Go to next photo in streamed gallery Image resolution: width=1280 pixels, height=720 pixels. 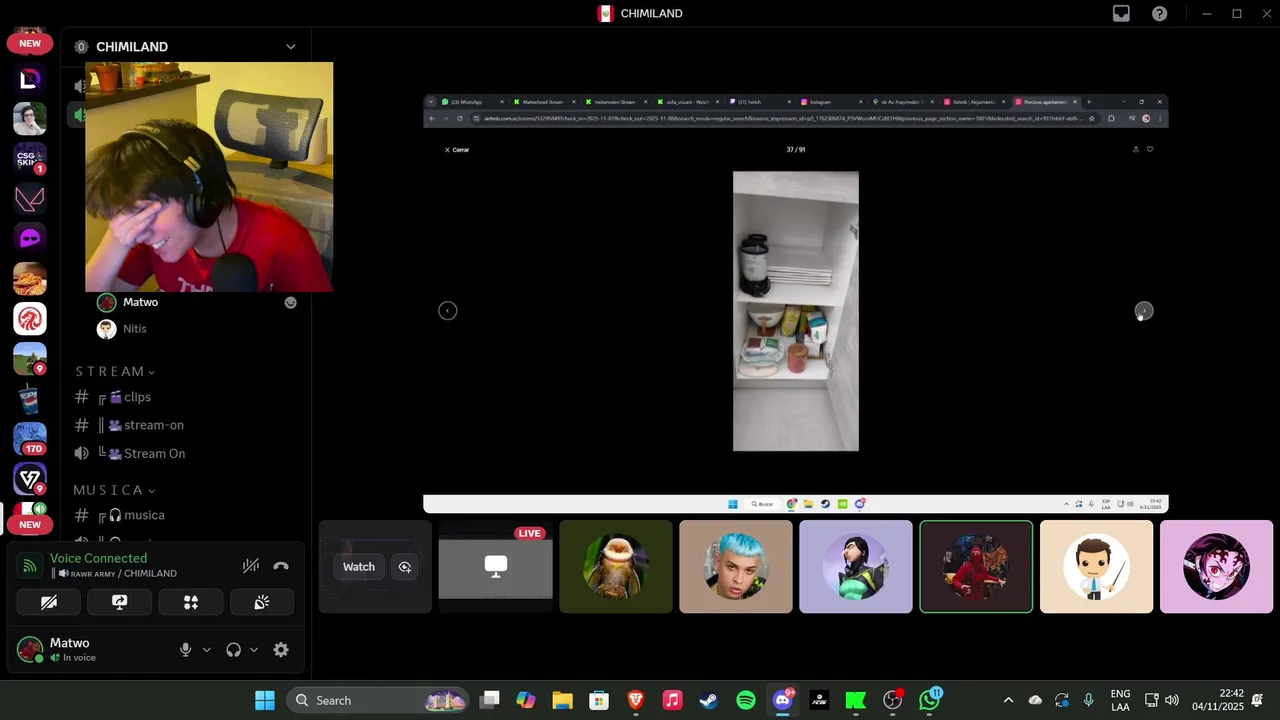[x=1144, y=311]
